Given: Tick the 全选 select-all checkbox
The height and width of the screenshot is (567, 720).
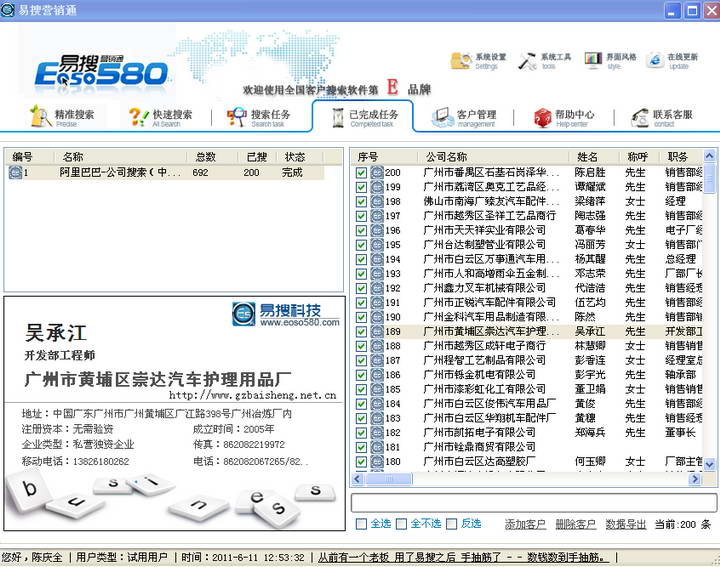Looking at the screenshot, I should [361, 524].
